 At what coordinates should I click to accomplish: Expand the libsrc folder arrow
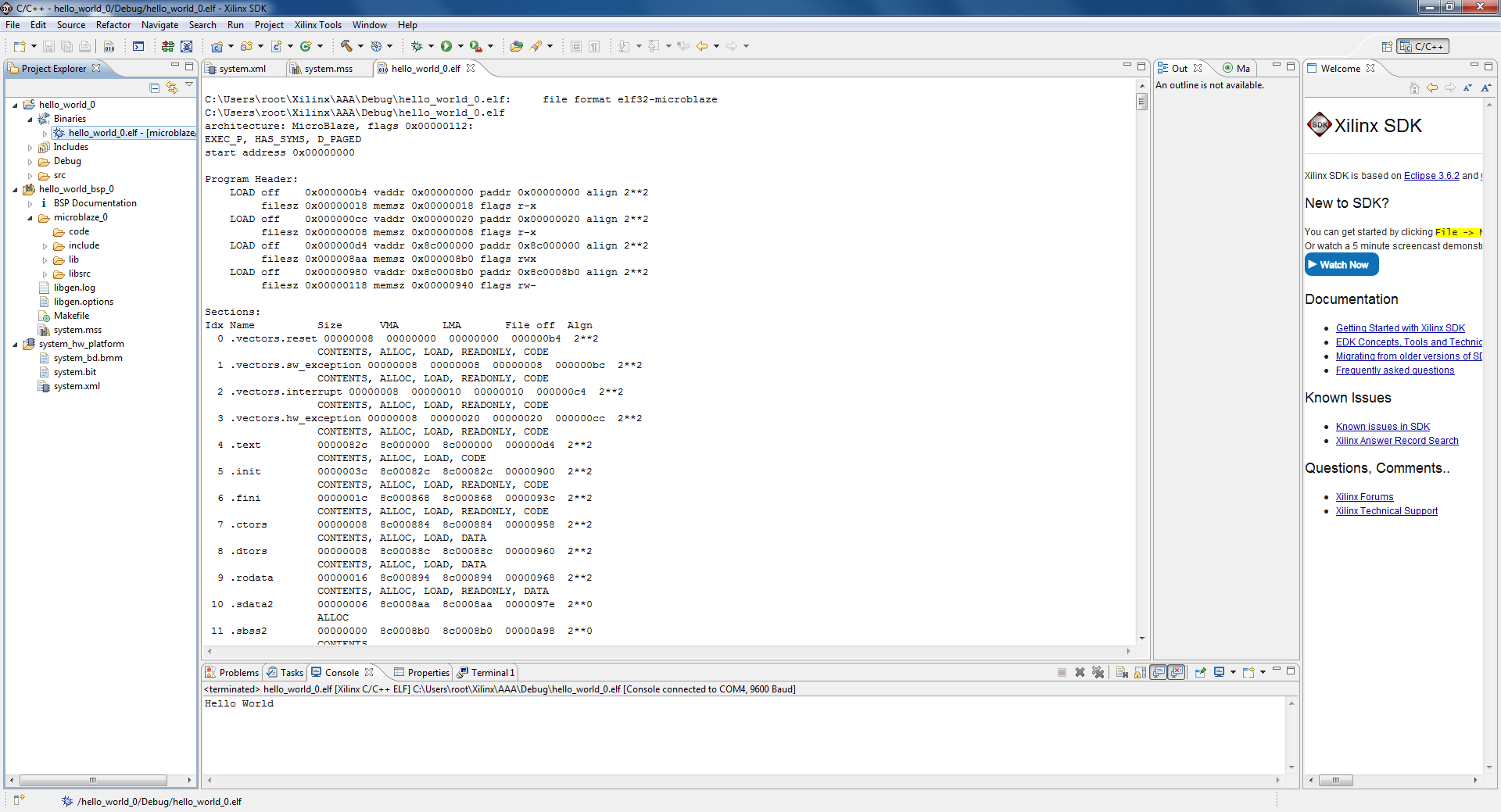(45, 274)
